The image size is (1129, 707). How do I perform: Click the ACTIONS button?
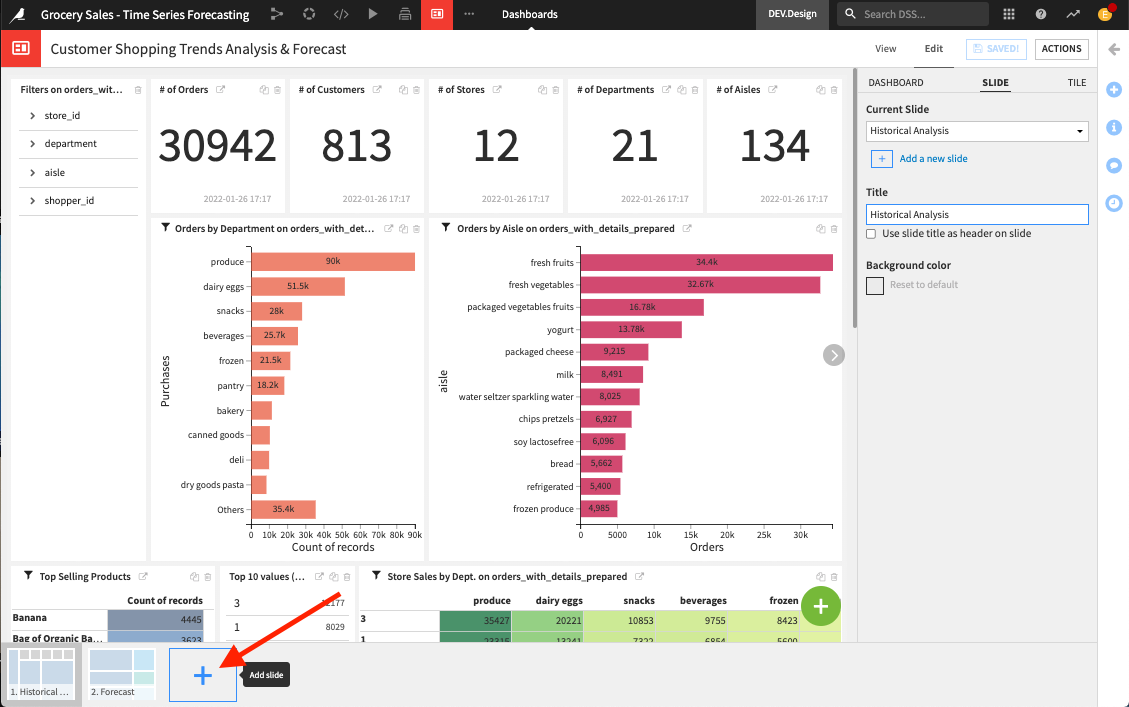[x=1061, y=48]
